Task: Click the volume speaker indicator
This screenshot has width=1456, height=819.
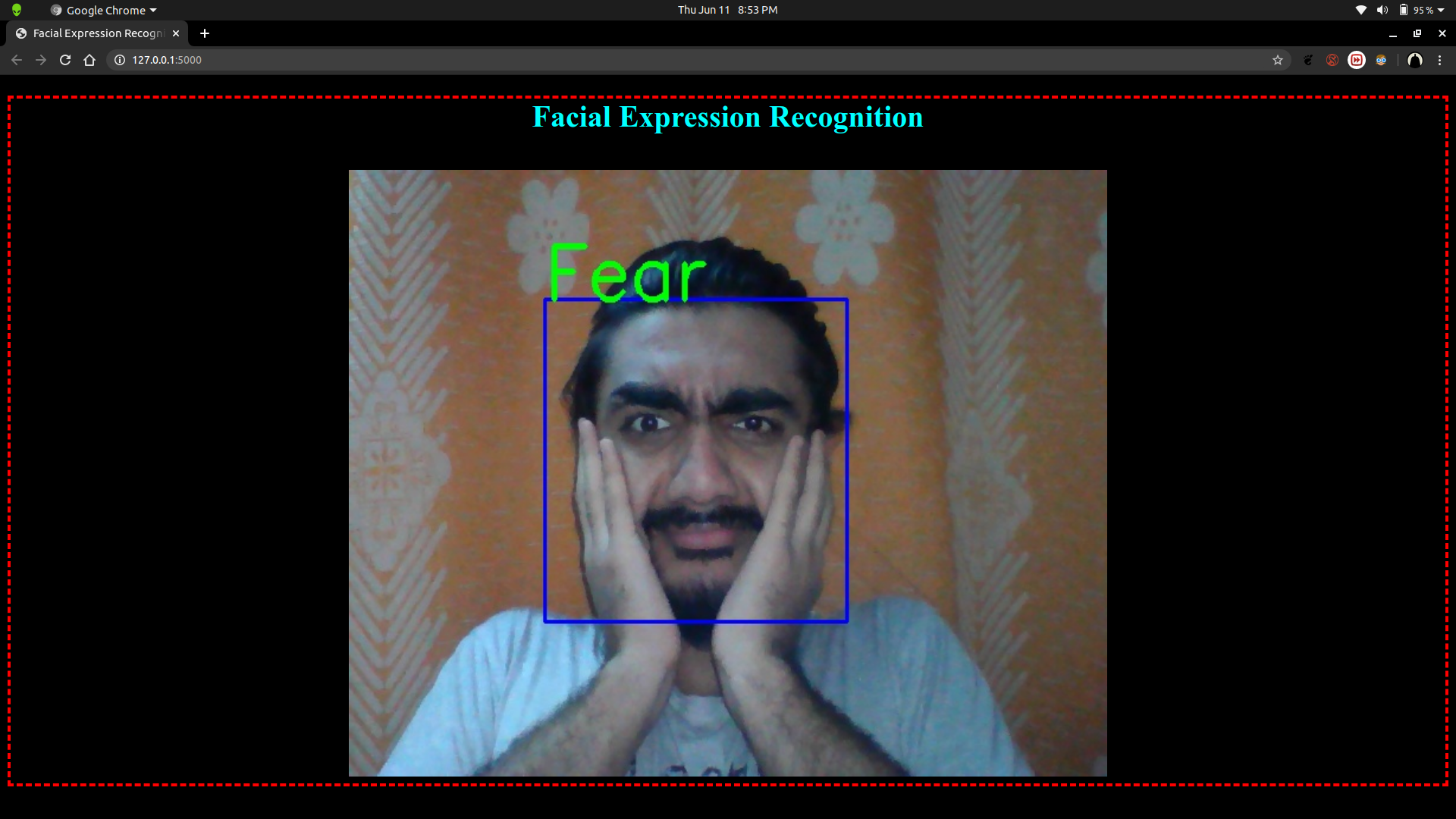Action: pos(1382,10)
